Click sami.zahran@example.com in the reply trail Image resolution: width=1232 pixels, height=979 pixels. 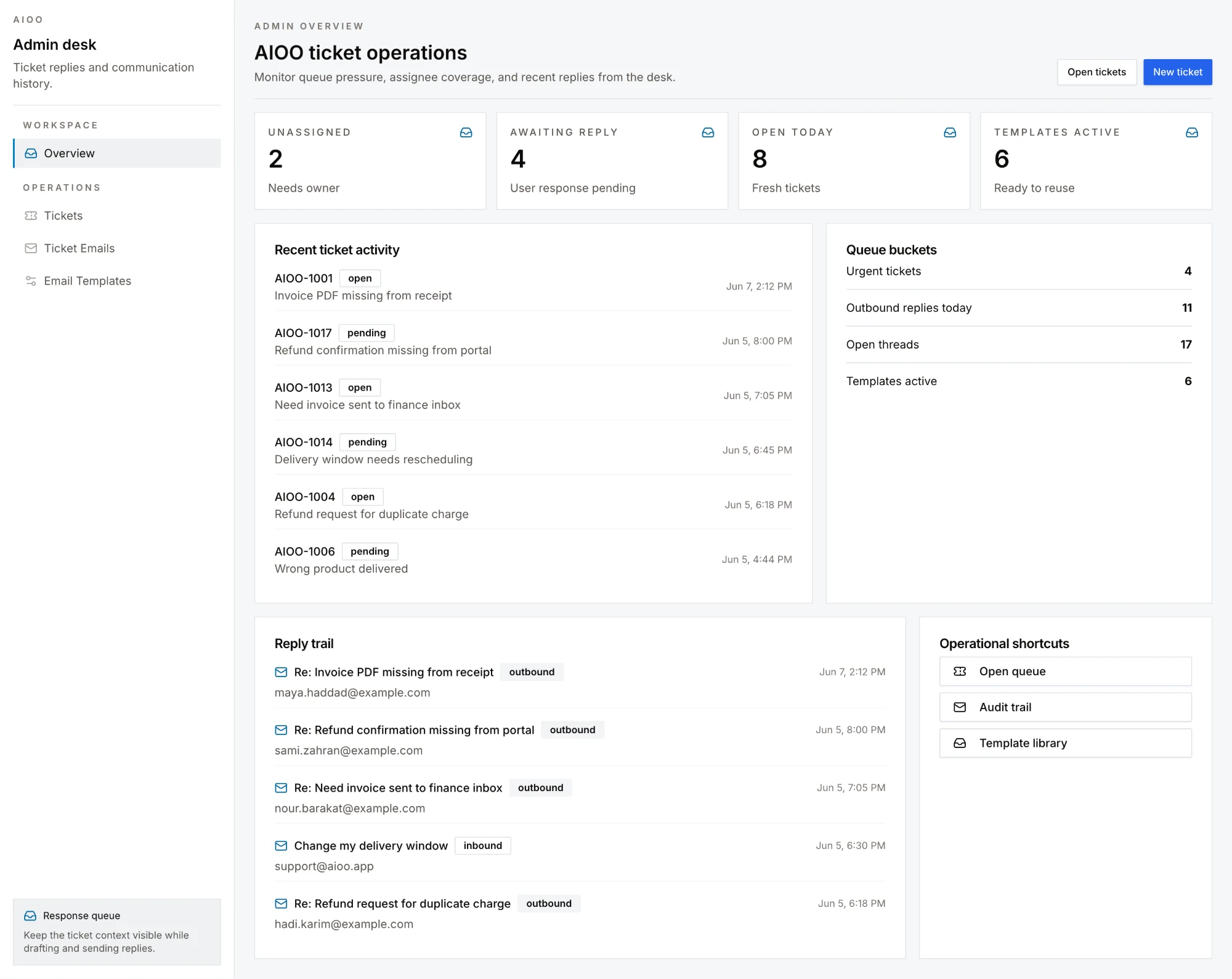(349, 751)
